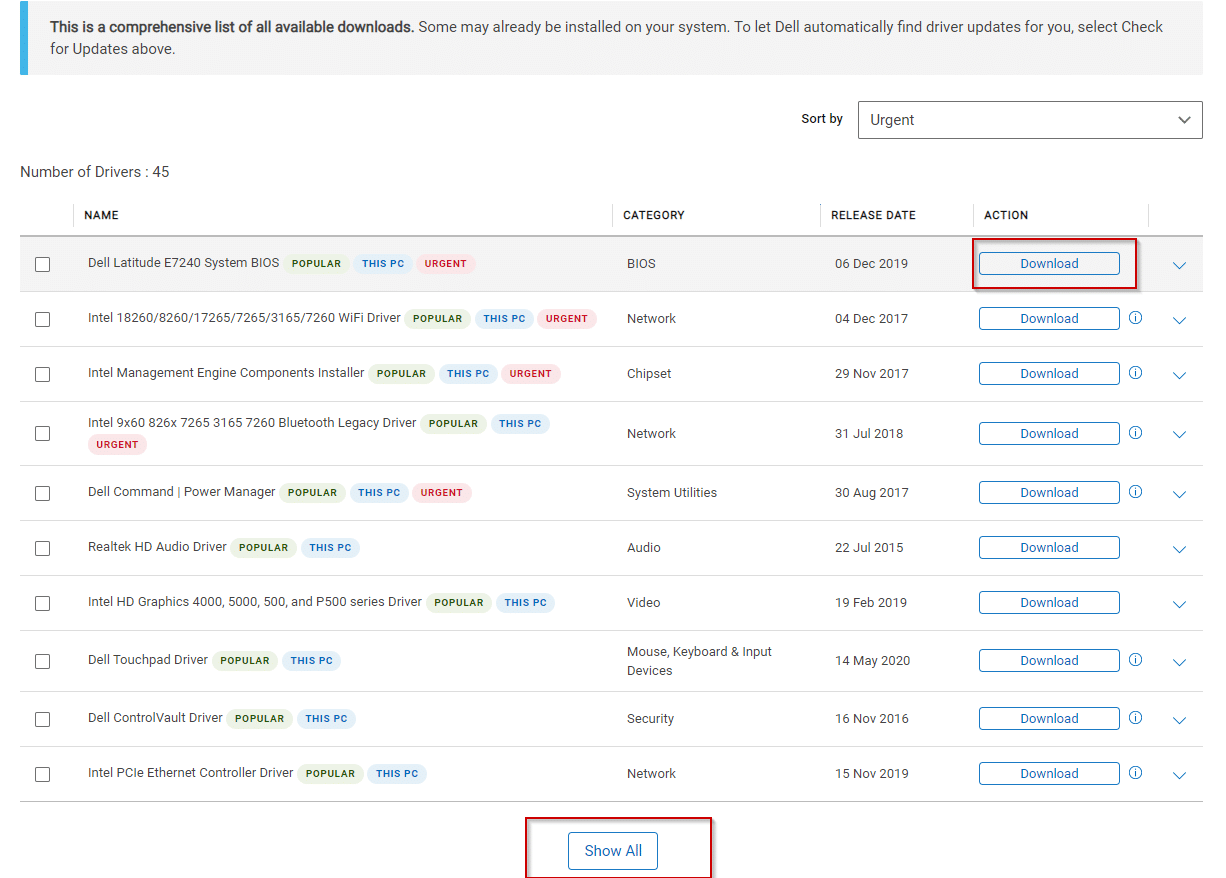Expand Dell ControlVault Driver row chevron
The width and height of the screenshot is (1226, 878).
pyautogui.click(x=1179, y=720)
